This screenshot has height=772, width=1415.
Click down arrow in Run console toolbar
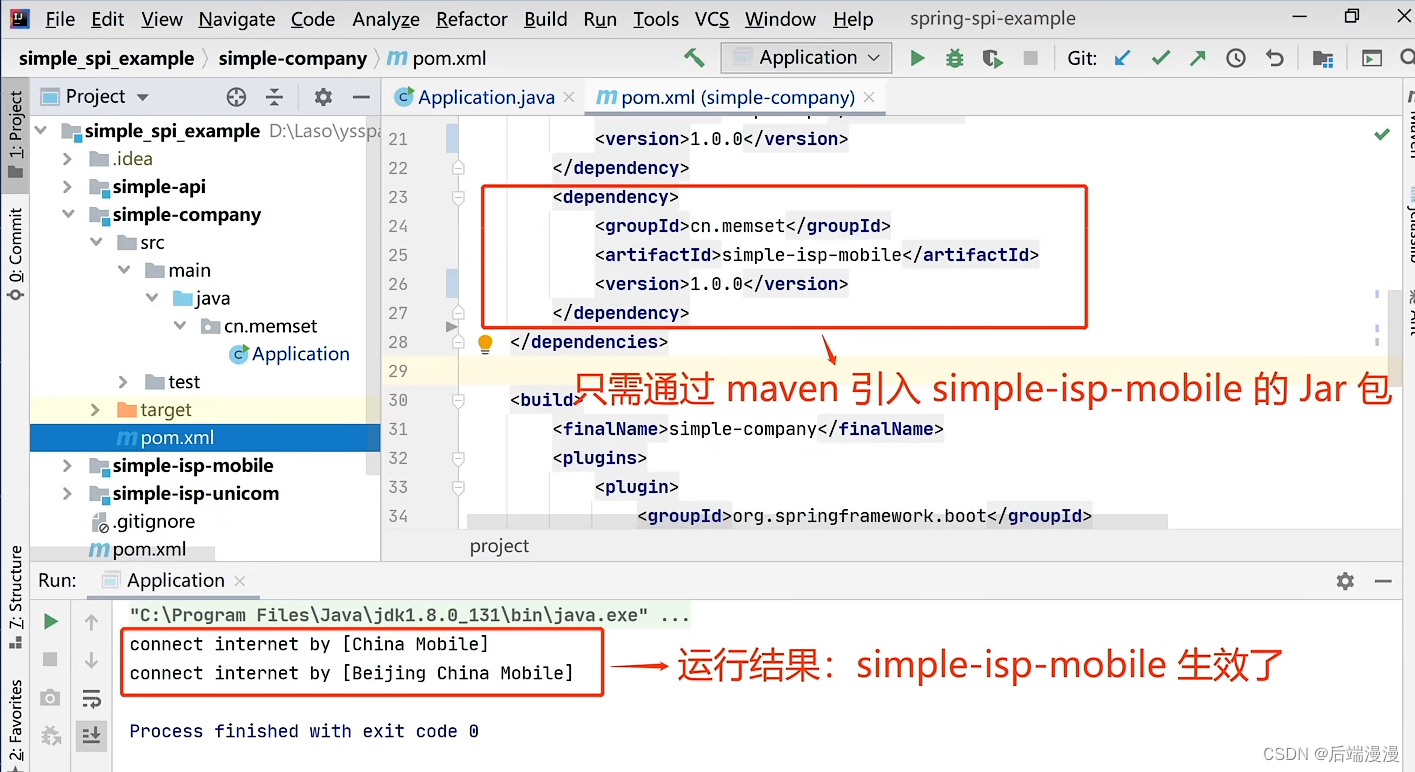click(91, 660)
